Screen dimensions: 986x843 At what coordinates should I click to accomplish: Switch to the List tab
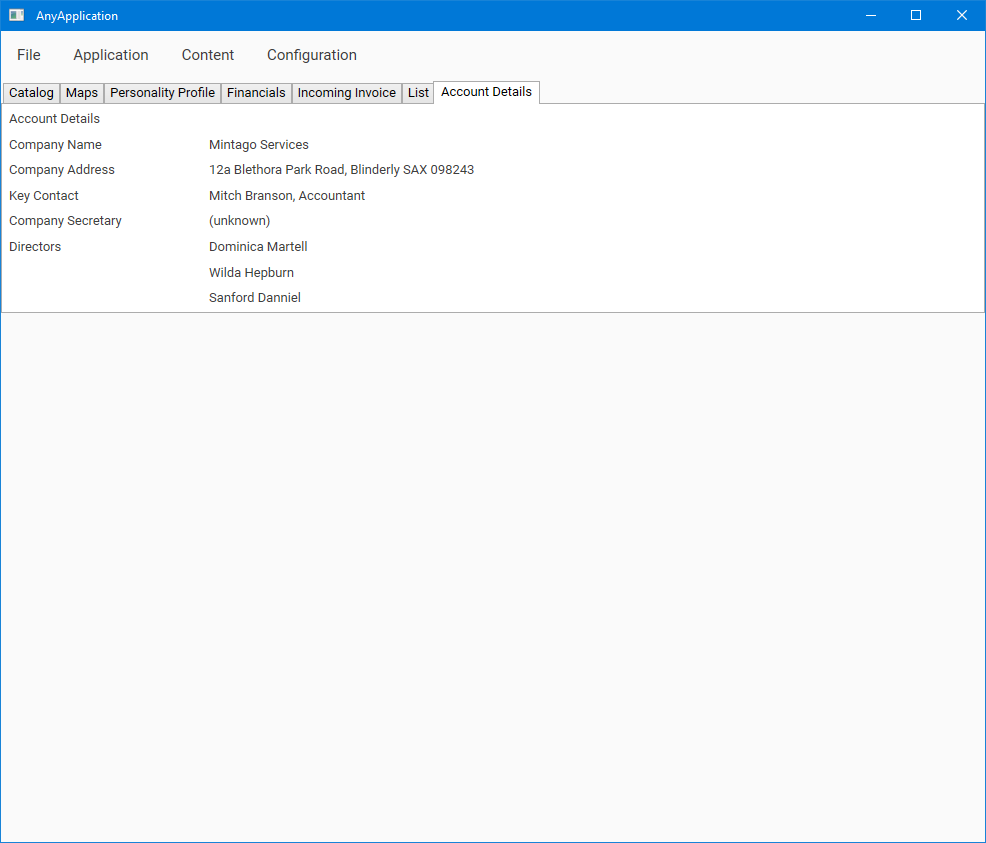point(418,93)
